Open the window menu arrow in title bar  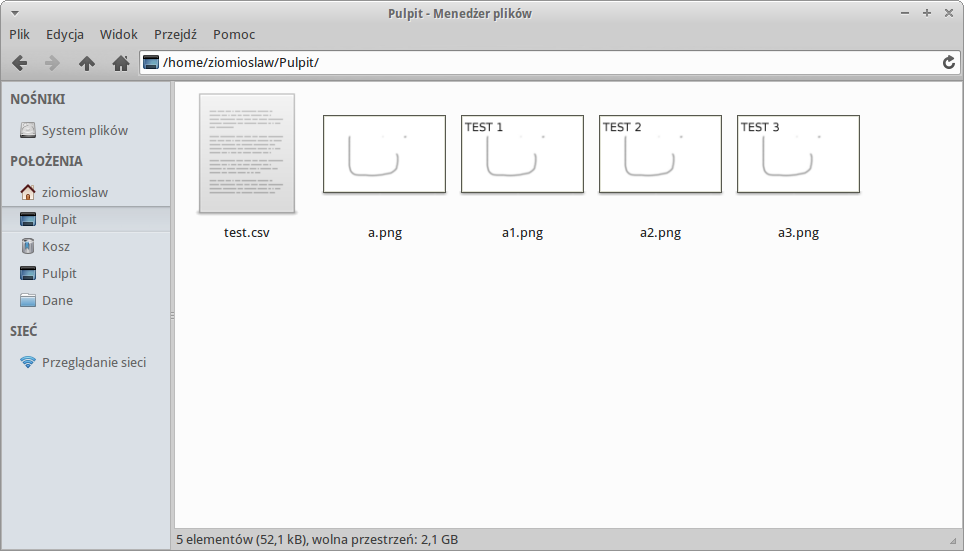(x=14, y=13)
